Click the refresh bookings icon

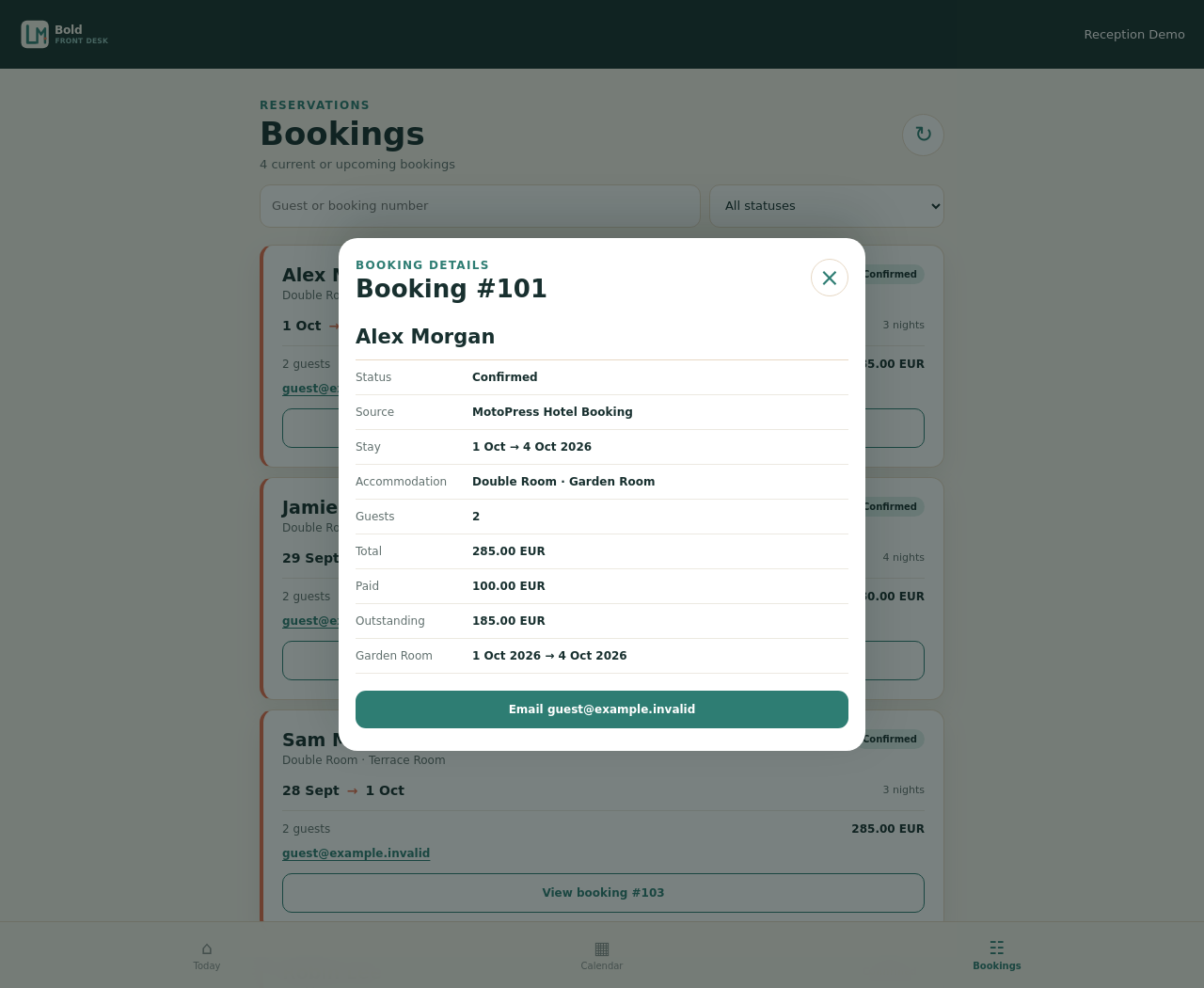[923, 135]
